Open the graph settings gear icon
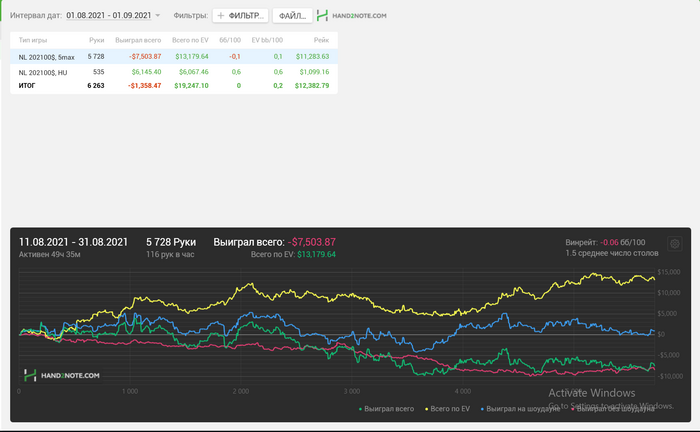The height and width of the screenshot is (432, 700). click(675, 244)
